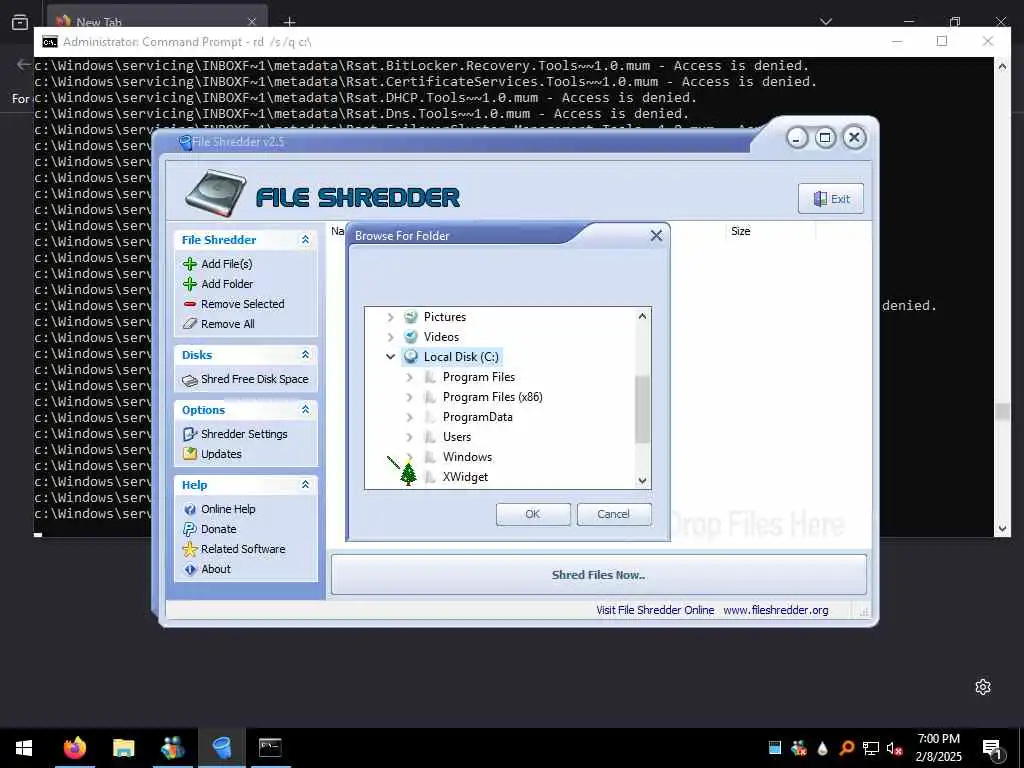Viewport: 1024px width, 768px height.
Task: Open File Explorer from the taskbar
Action: [x=123, y=748]
